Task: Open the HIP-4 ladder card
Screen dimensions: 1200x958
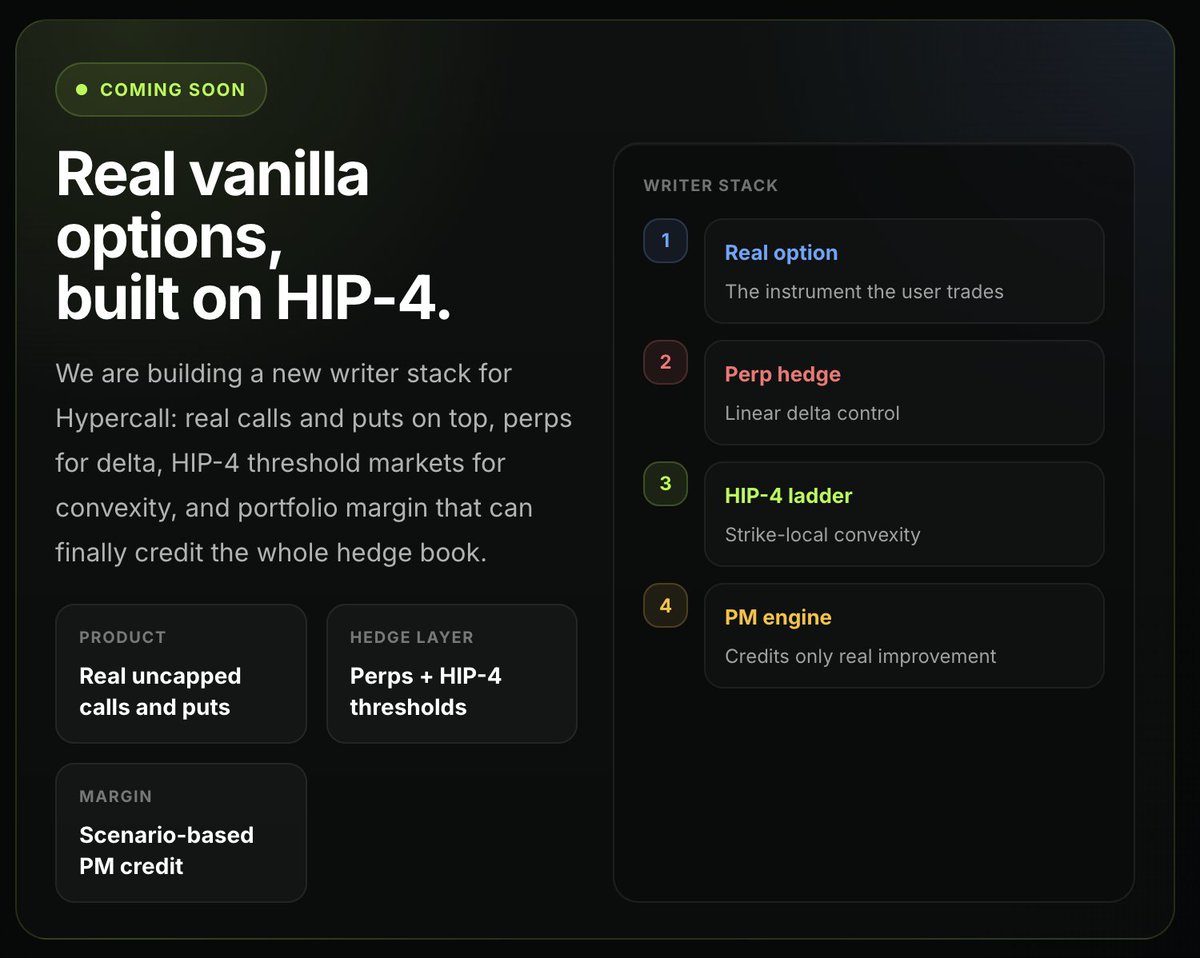Action: 904,514
